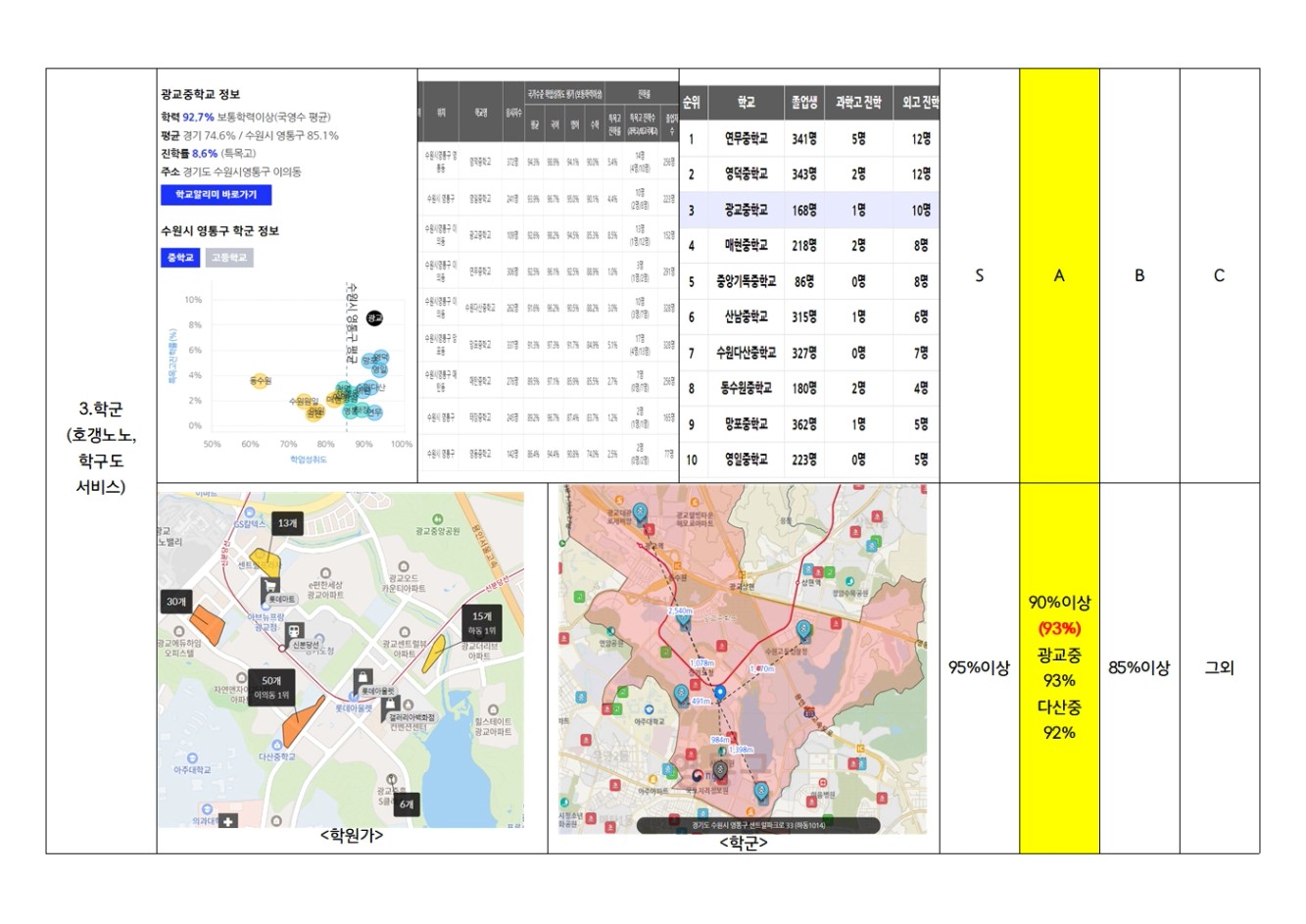Click the C grade cell
The image size is (1306, 924).
pyautogui.click(x=1220, y=276)
